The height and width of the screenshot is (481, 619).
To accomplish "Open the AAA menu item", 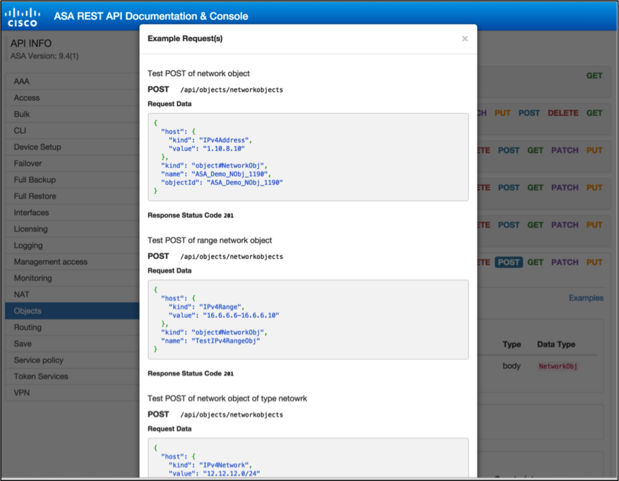I will pos(72,81).
